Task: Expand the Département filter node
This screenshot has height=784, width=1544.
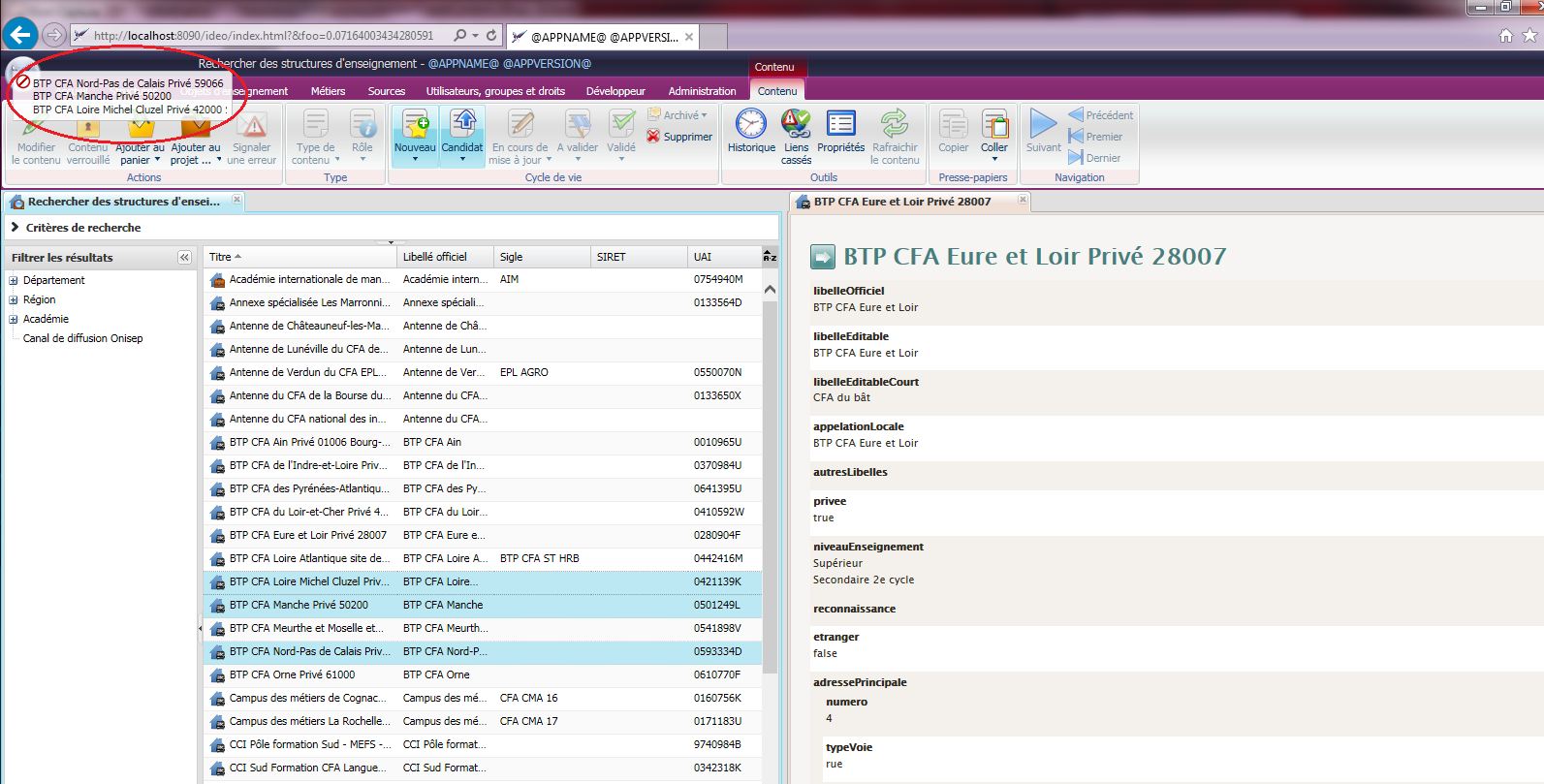Action: point(14,280)
